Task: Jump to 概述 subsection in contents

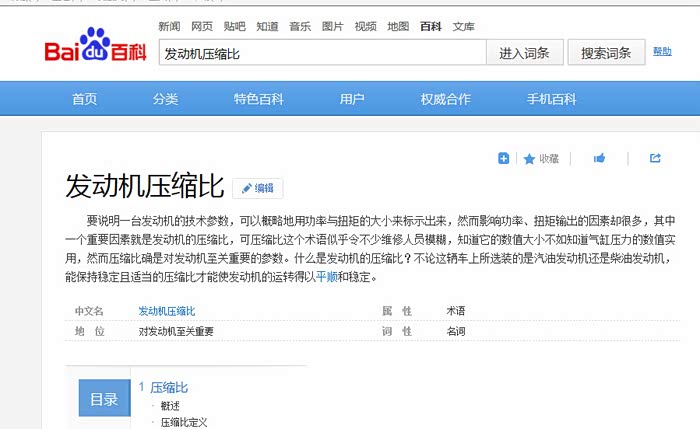Action: tap(170, 406)
